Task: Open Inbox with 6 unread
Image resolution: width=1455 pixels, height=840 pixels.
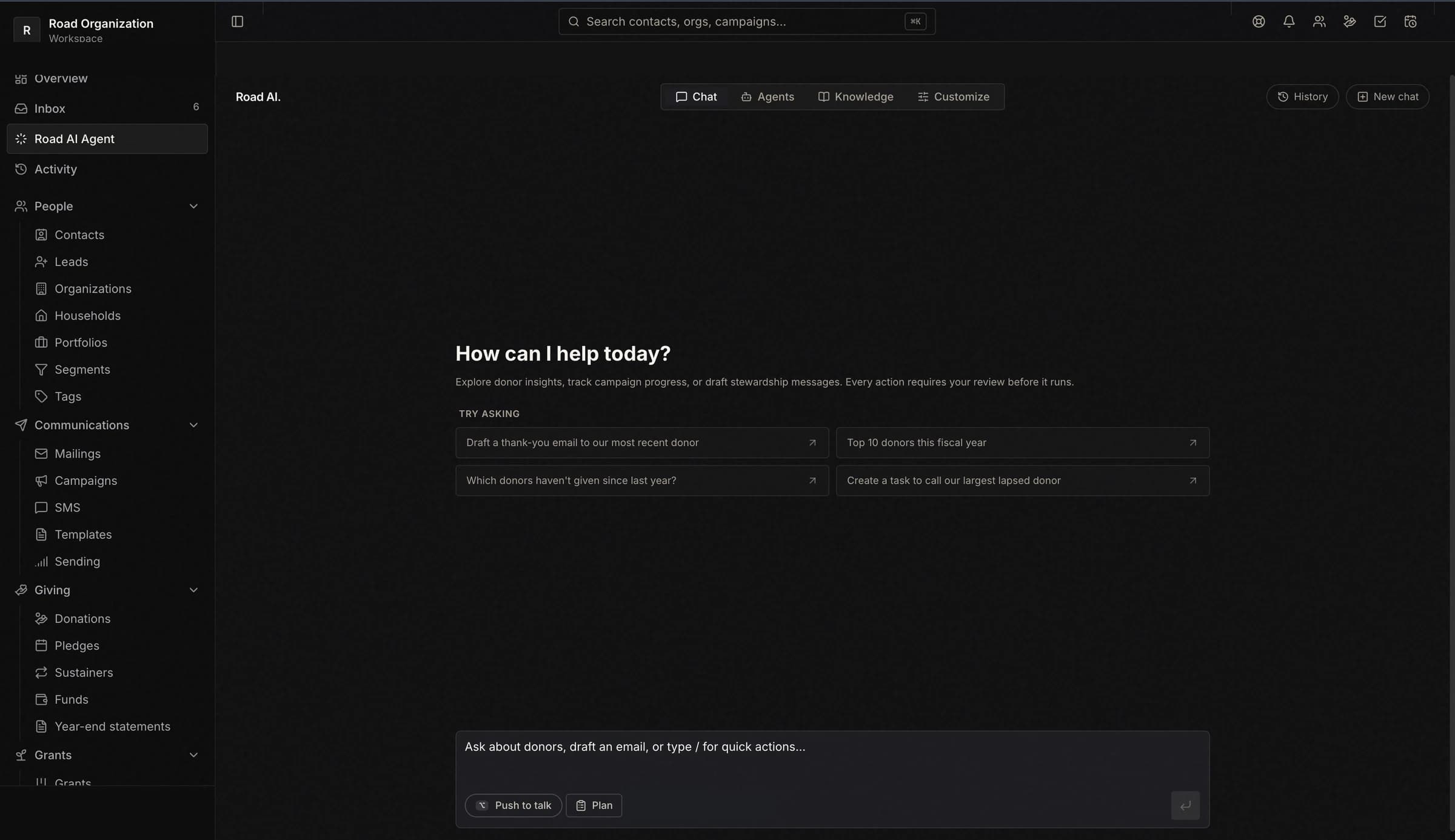Action: pyautogui.click(x=107, y=108)
